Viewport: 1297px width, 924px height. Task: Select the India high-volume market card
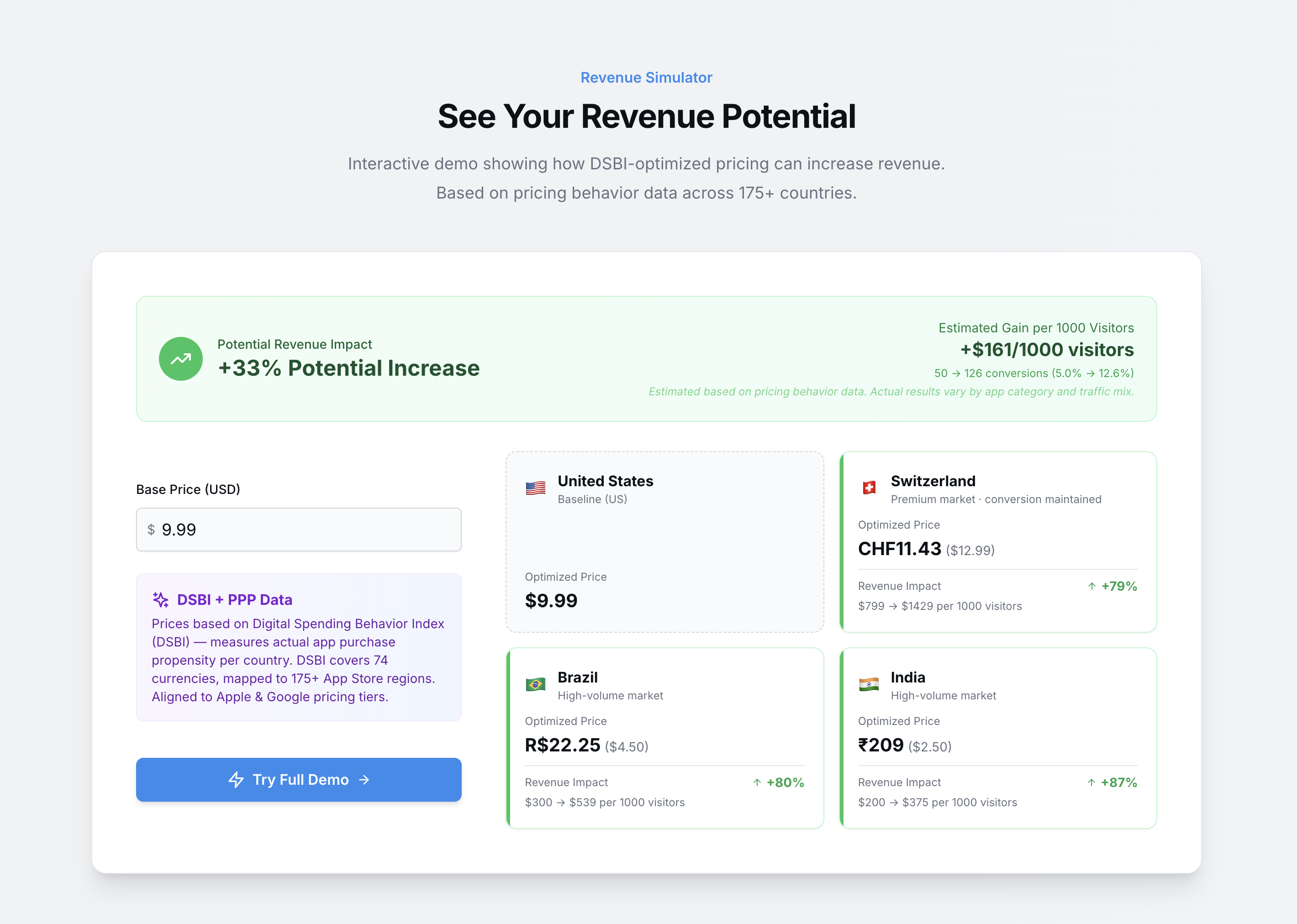pyautogui.click(x=998, y=737)
